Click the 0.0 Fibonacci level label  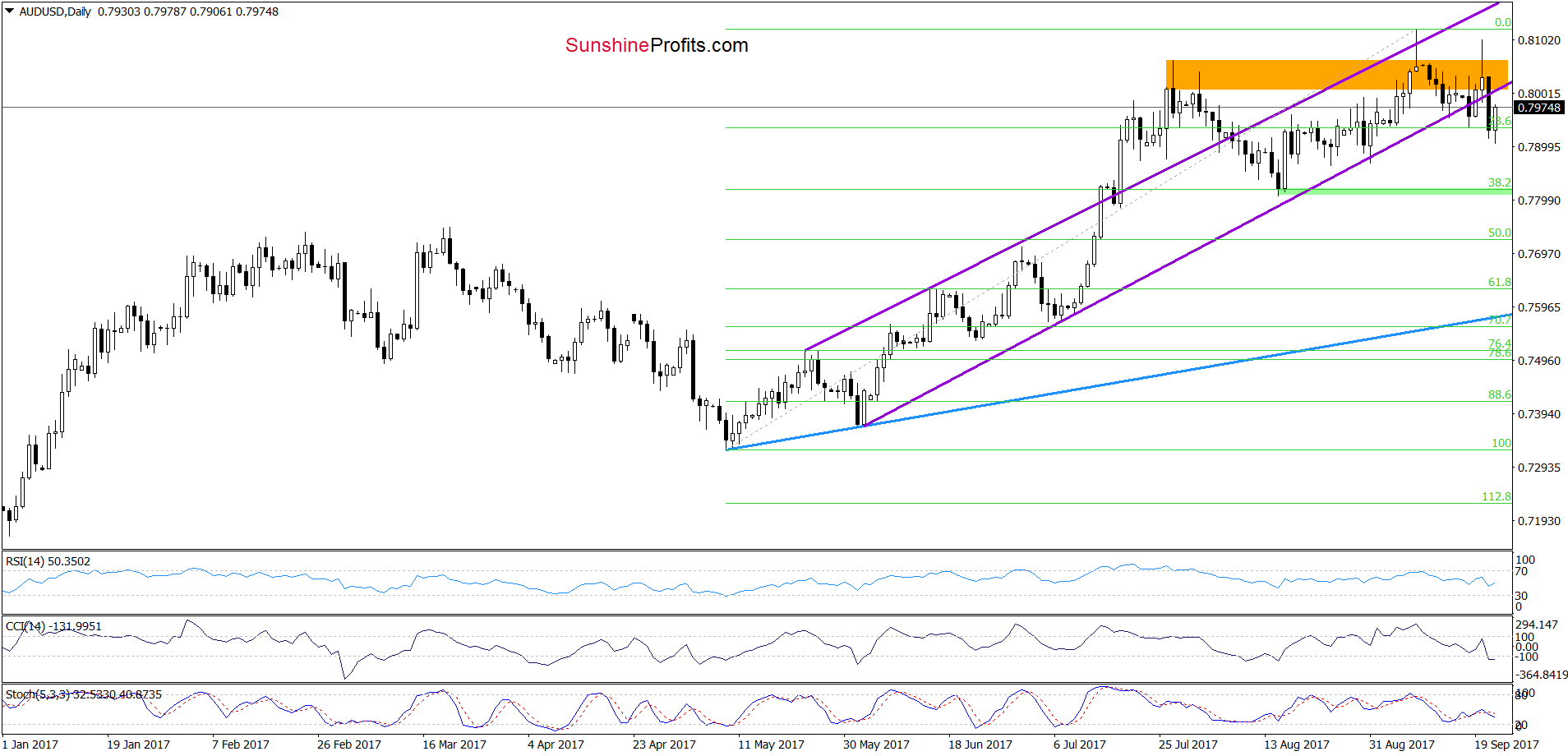click(x=1502, y=22)
